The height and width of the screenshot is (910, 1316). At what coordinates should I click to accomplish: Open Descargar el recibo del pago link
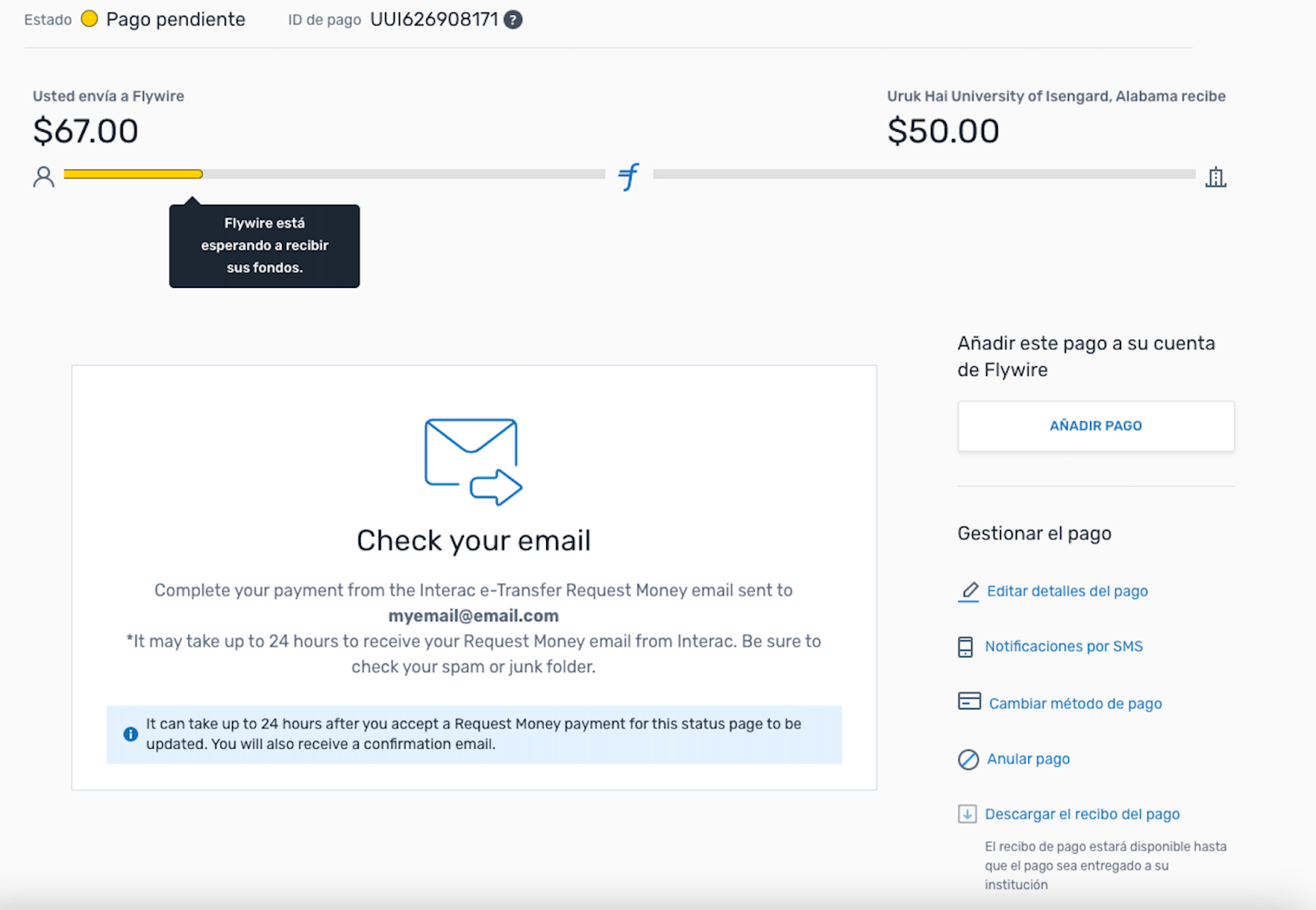click(1082, 815)
